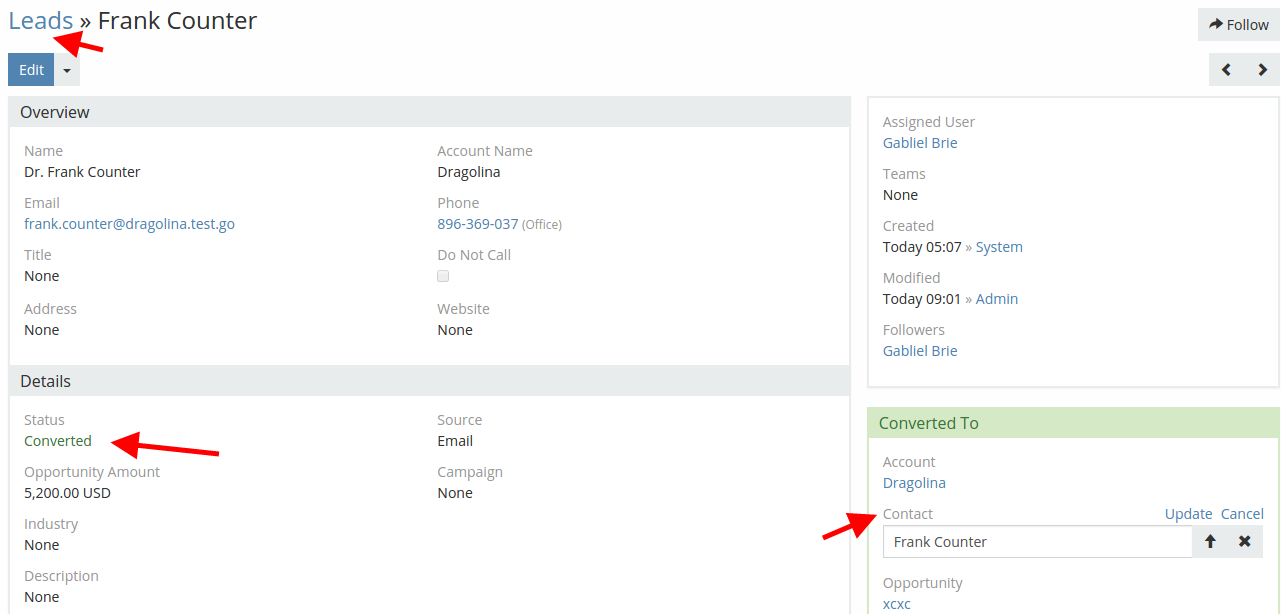Cancel the Contact field edit
Image resolution: width=1281 pixels, height=614 pixels.
tap(1242, 514)
